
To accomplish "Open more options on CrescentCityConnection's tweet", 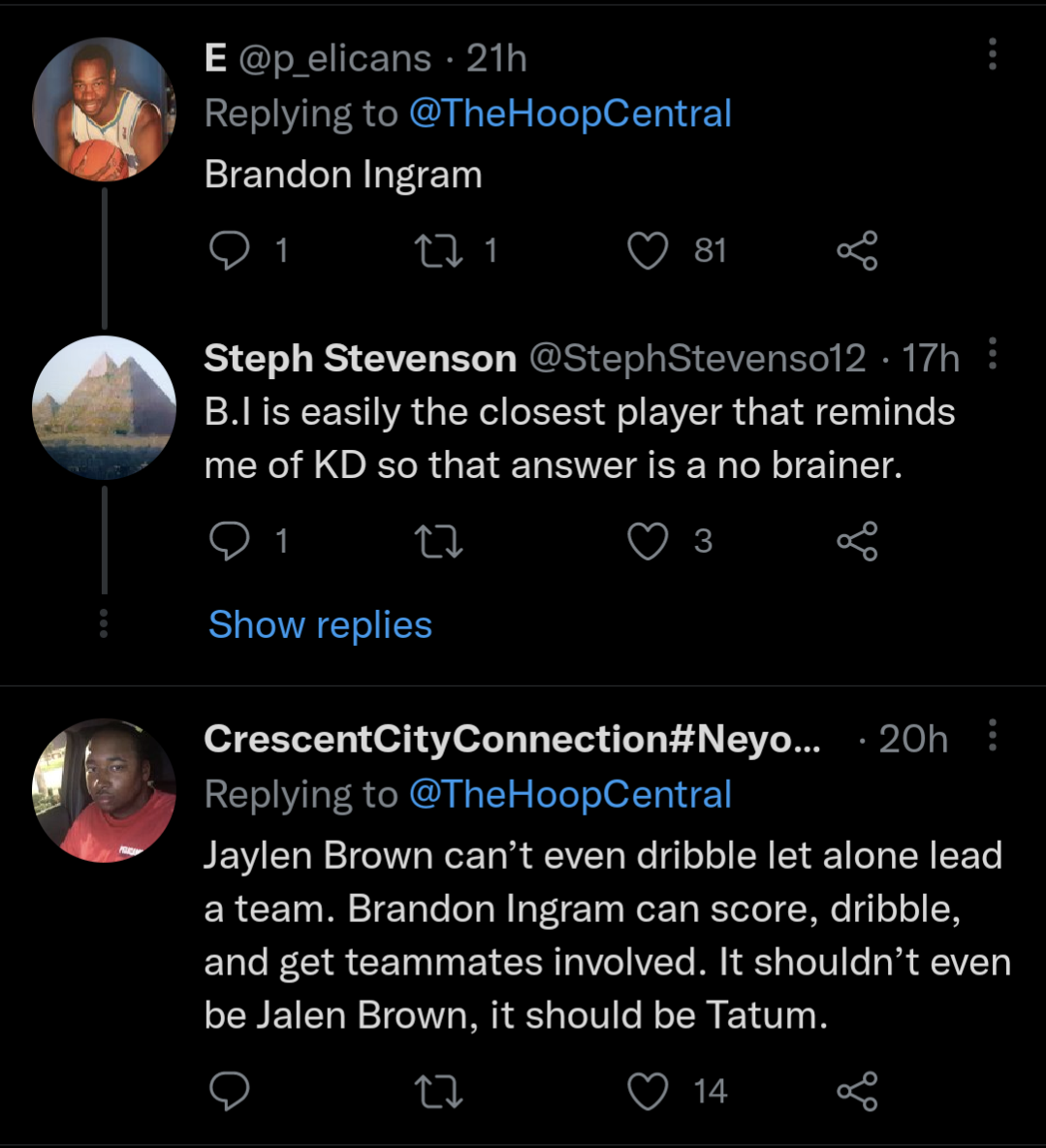I will (x=992, y=735).
